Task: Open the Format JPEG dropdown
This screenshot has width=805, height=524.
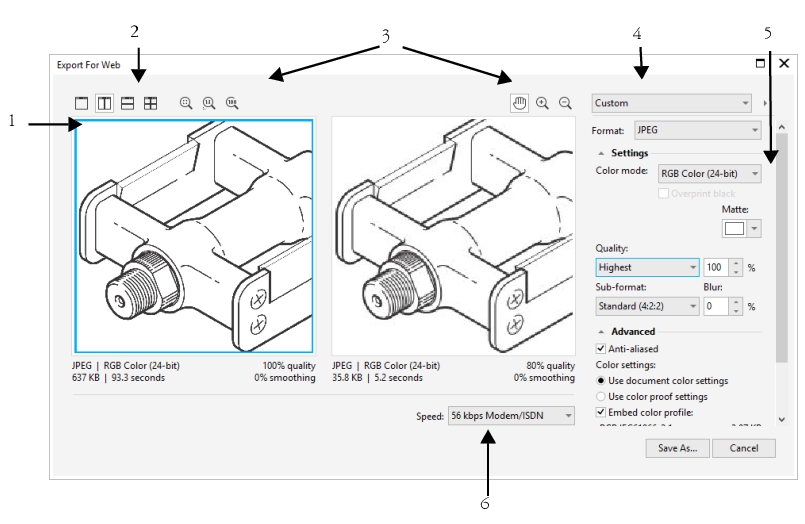Action: tap(695, 130)
